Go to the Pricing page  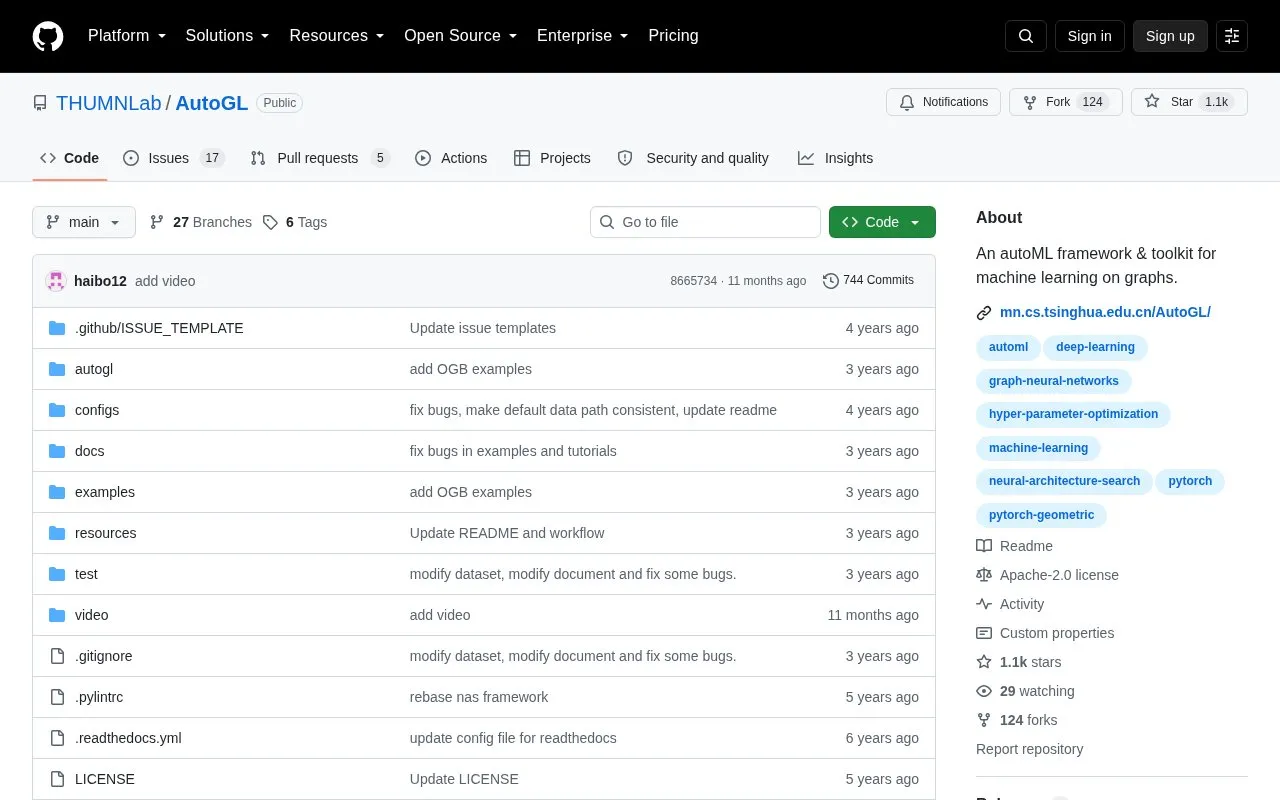[x=673, y=36]
